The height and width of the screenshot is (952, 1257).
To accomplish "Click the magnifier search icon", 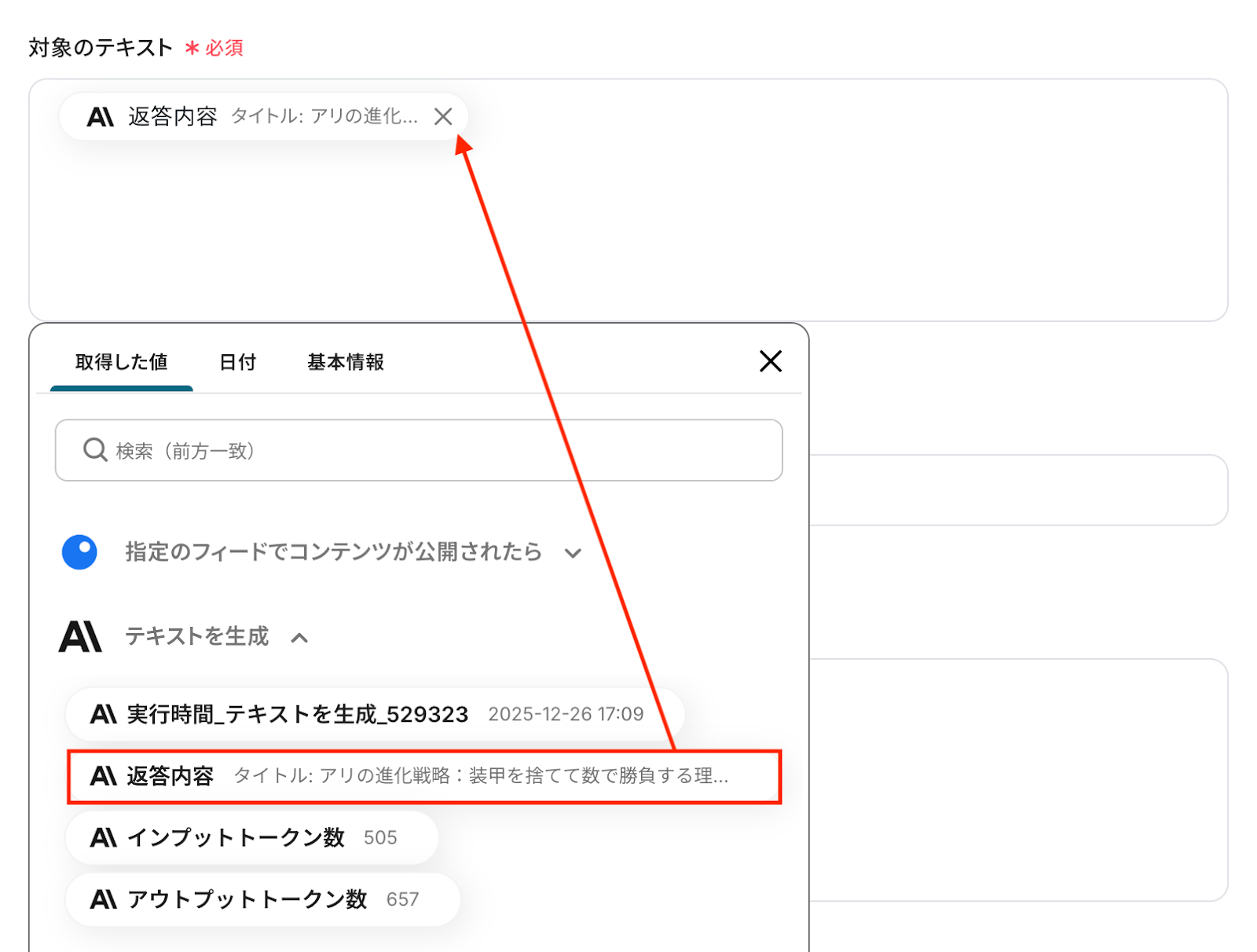I will tap(95, 450).
